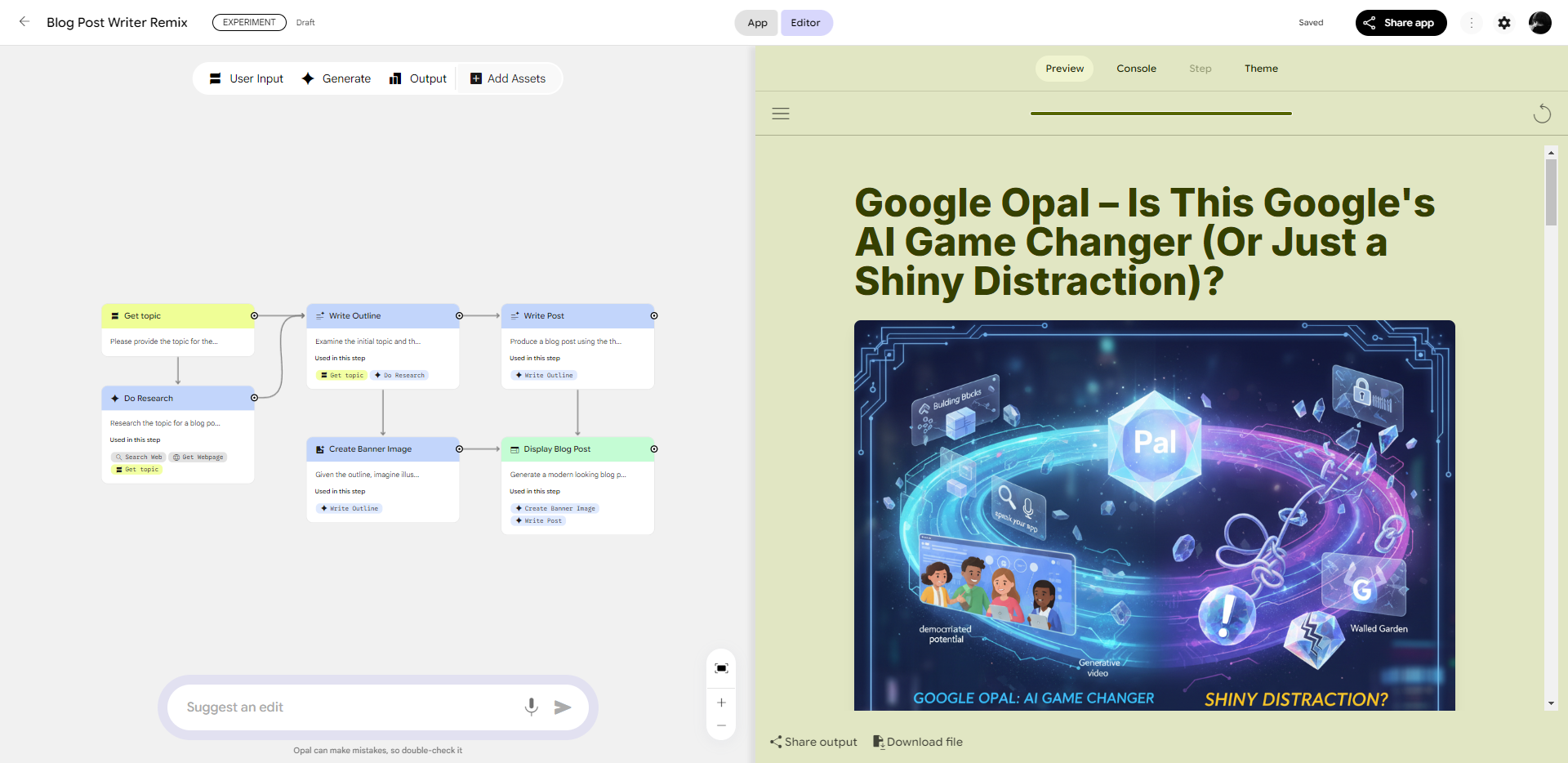Click the Search Web chip in Do Research
Image resolution: width=1568 pixels, height=763 pixels.
coord(139,457)
